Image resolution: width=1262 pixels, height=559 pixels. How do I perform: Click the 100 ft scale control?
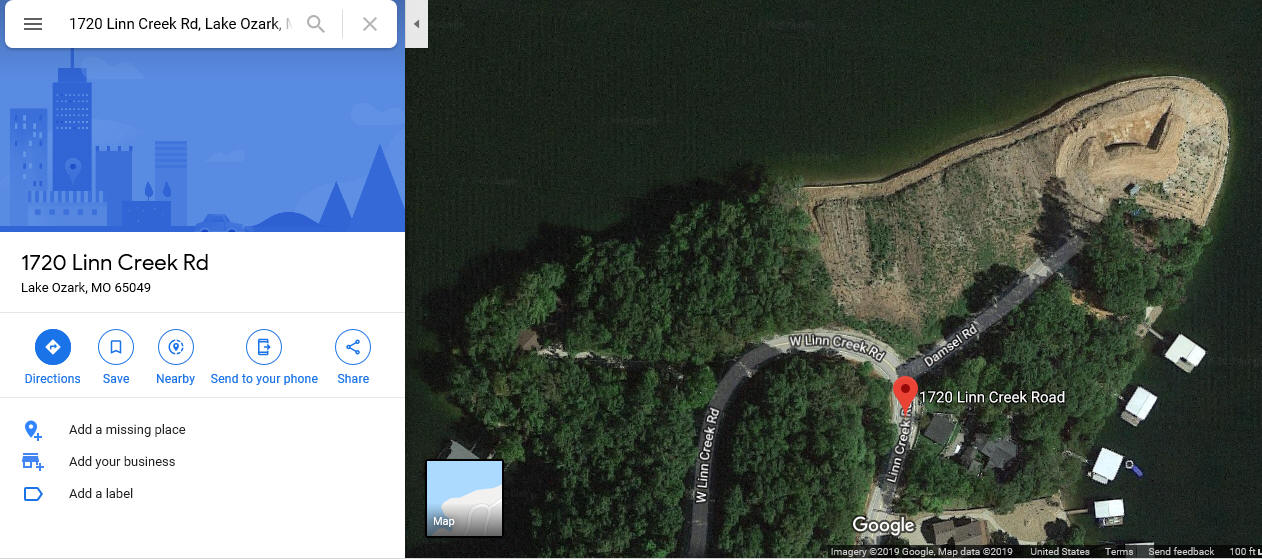tap(1244, 552)
